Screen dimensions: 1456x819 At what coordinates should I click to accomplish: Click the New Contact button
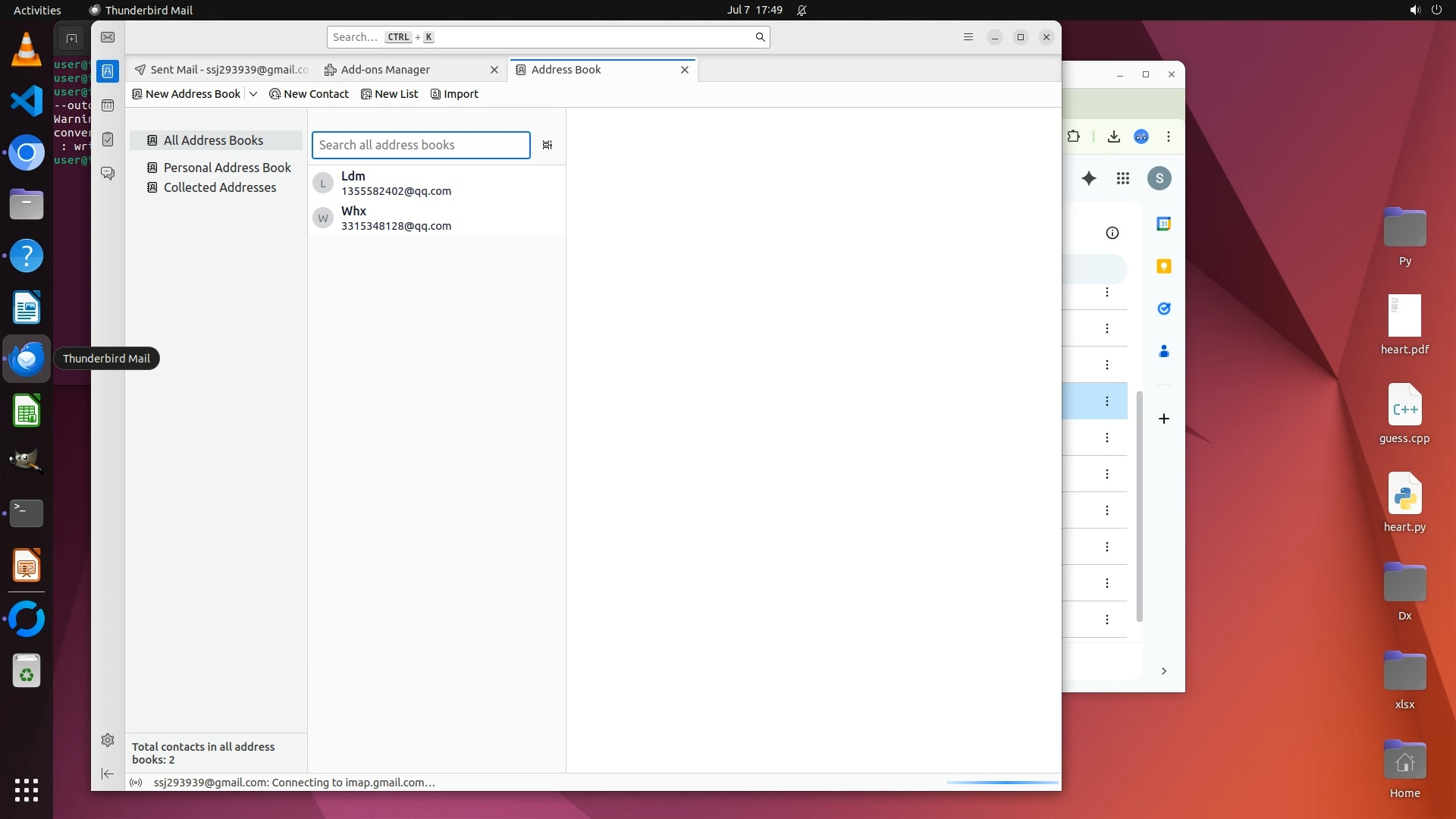(x=309, y=94)
